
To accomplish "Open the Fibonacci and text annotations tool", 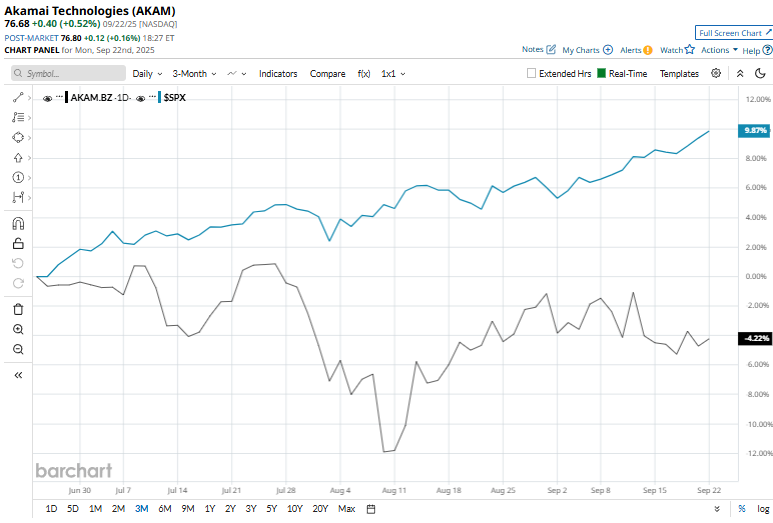I will (18, 117).
